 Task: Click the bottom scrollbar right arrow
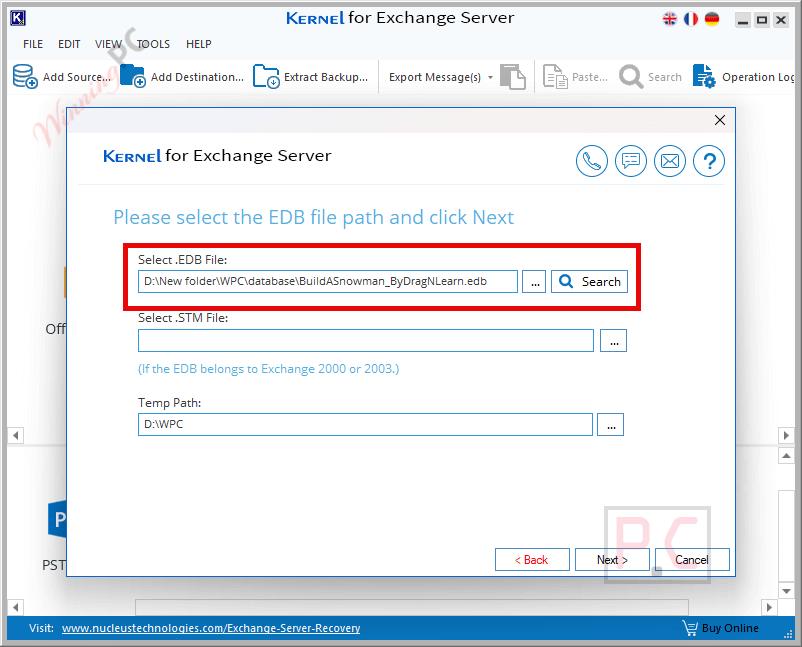pyautogui.click(x=769, y=607)
